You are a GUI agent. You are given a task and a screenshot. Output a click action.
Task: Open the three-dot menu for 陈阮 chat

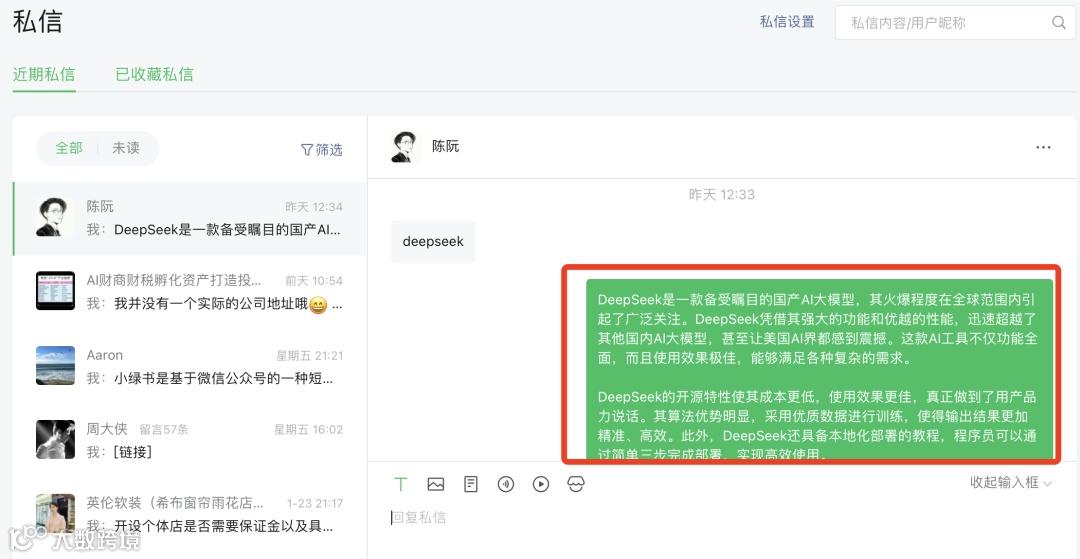tap(1043, 147)
